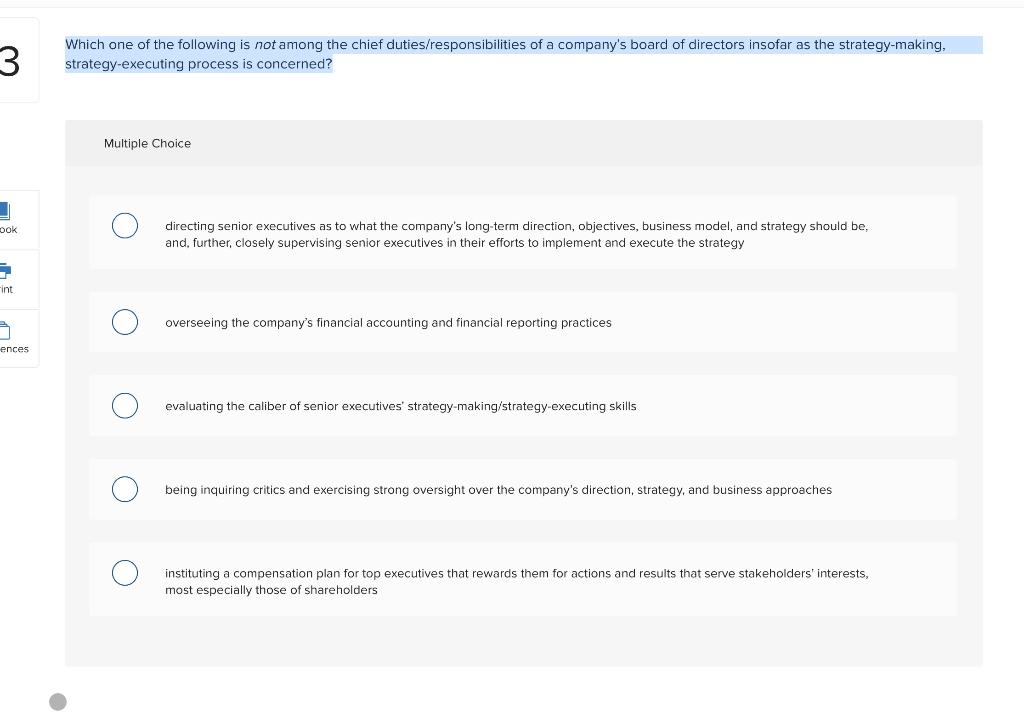Select the radio for the 'directing senior executives' answer
1024x718 pixels.
124,225
